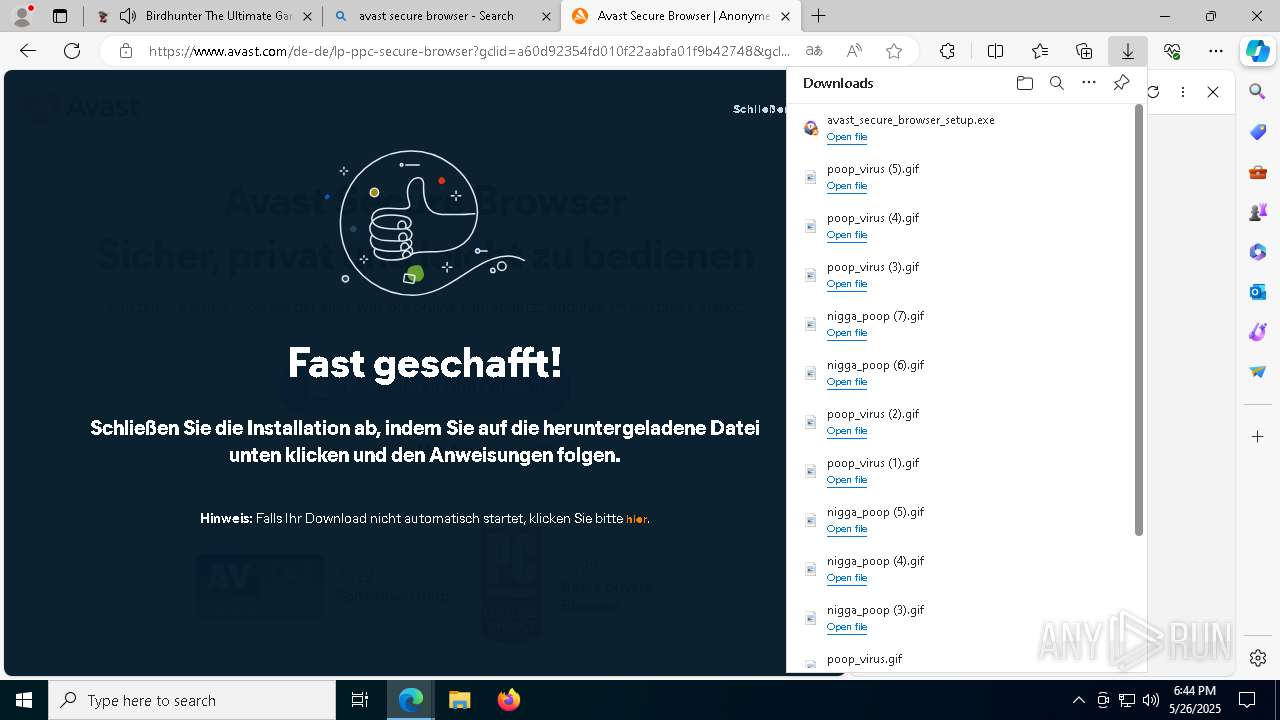
Task: Open the Favorites list icon
Action: click(1040, 51)
